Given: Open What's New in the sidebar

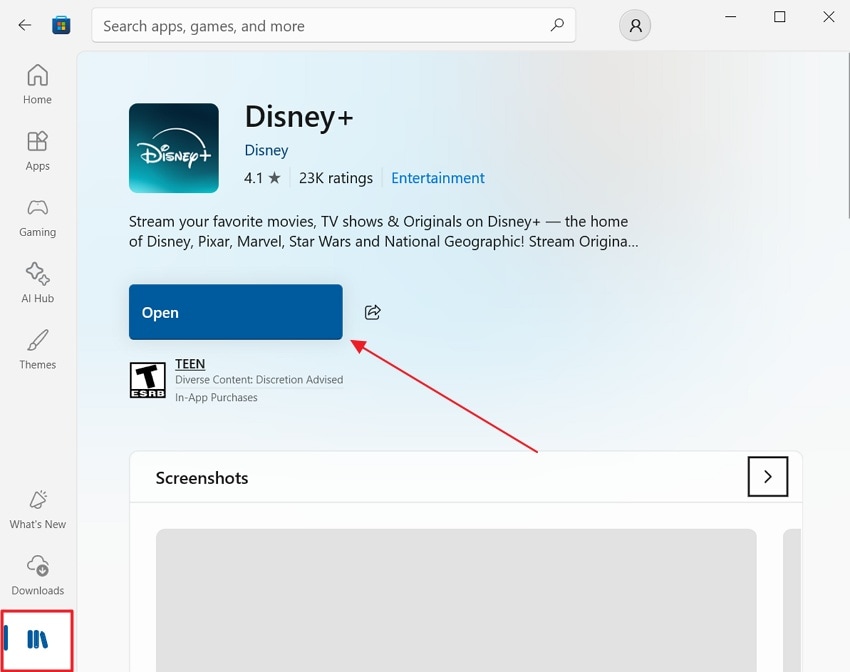Looking at the screenshot, I should (37, 509).
